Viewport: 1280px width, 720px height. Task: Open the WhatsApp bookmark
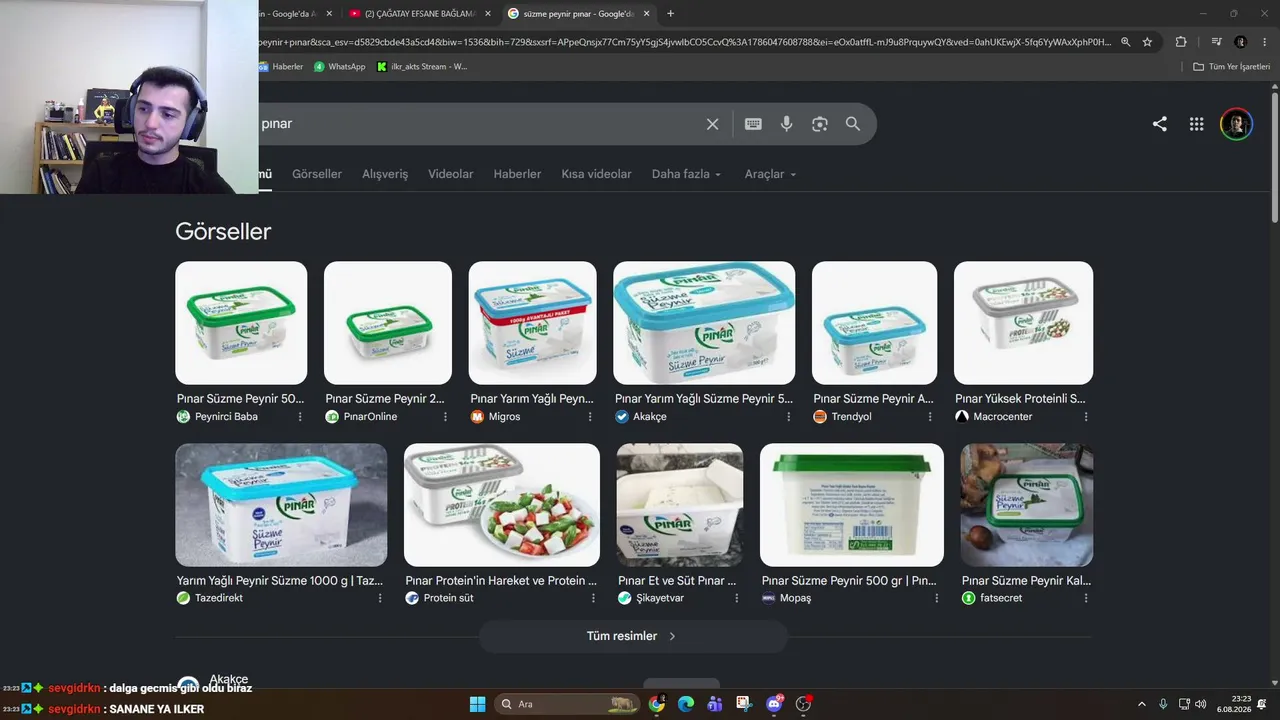[x=340, y=66]
